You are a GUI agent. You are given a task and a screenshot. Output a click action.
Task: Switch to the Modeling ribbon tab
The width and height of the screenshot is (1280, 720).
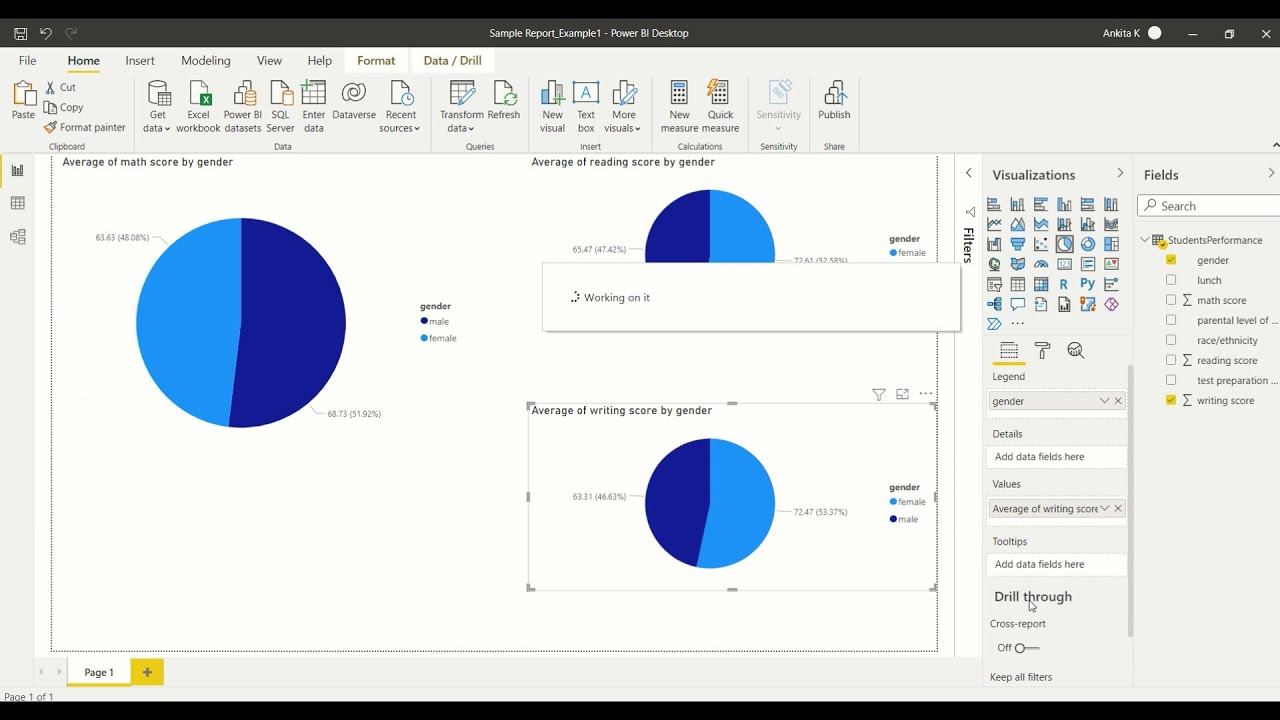(206, 61)
